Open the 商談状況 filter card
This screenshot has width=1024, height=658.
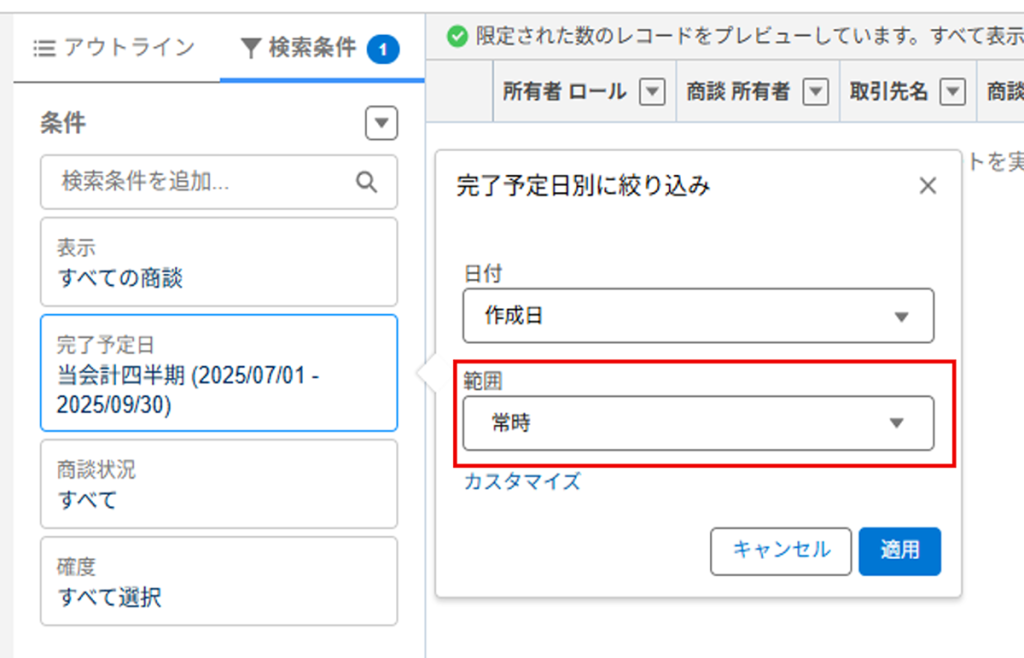(218, 484)
